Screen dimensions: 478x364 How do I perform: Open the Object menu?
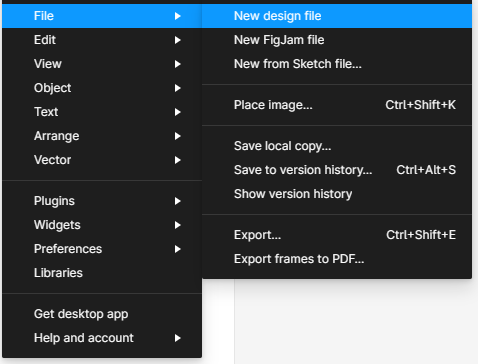tap(102, 88)
